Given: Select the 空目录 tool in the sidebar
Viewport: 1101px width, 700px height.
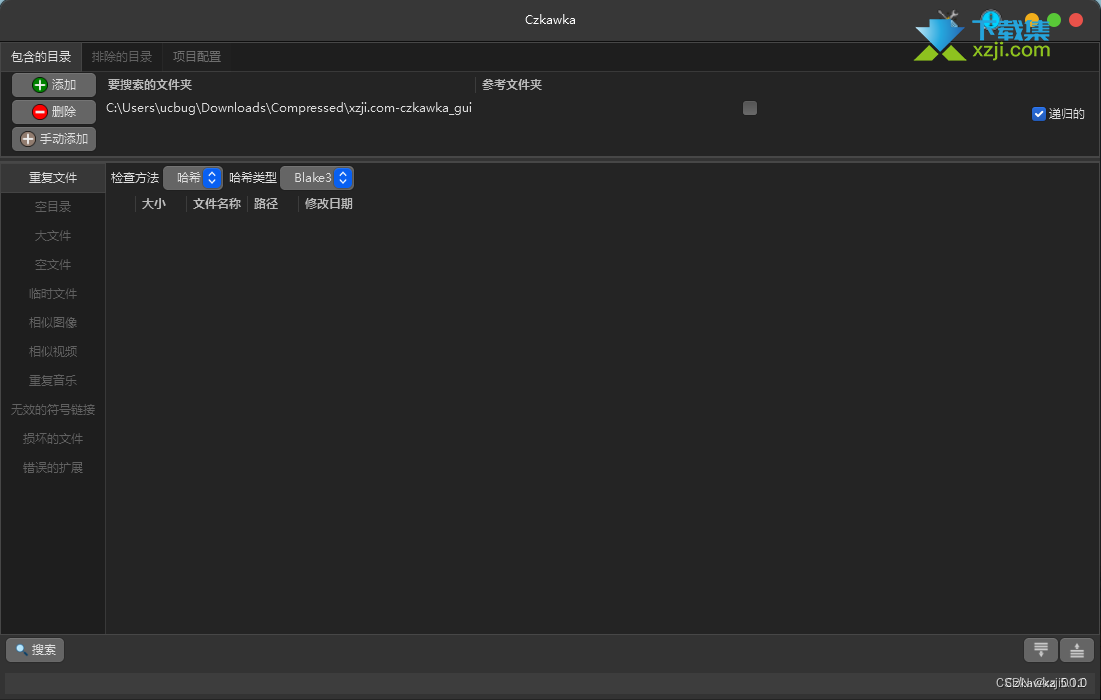Looking at the screenshot, I should point(53,206).
